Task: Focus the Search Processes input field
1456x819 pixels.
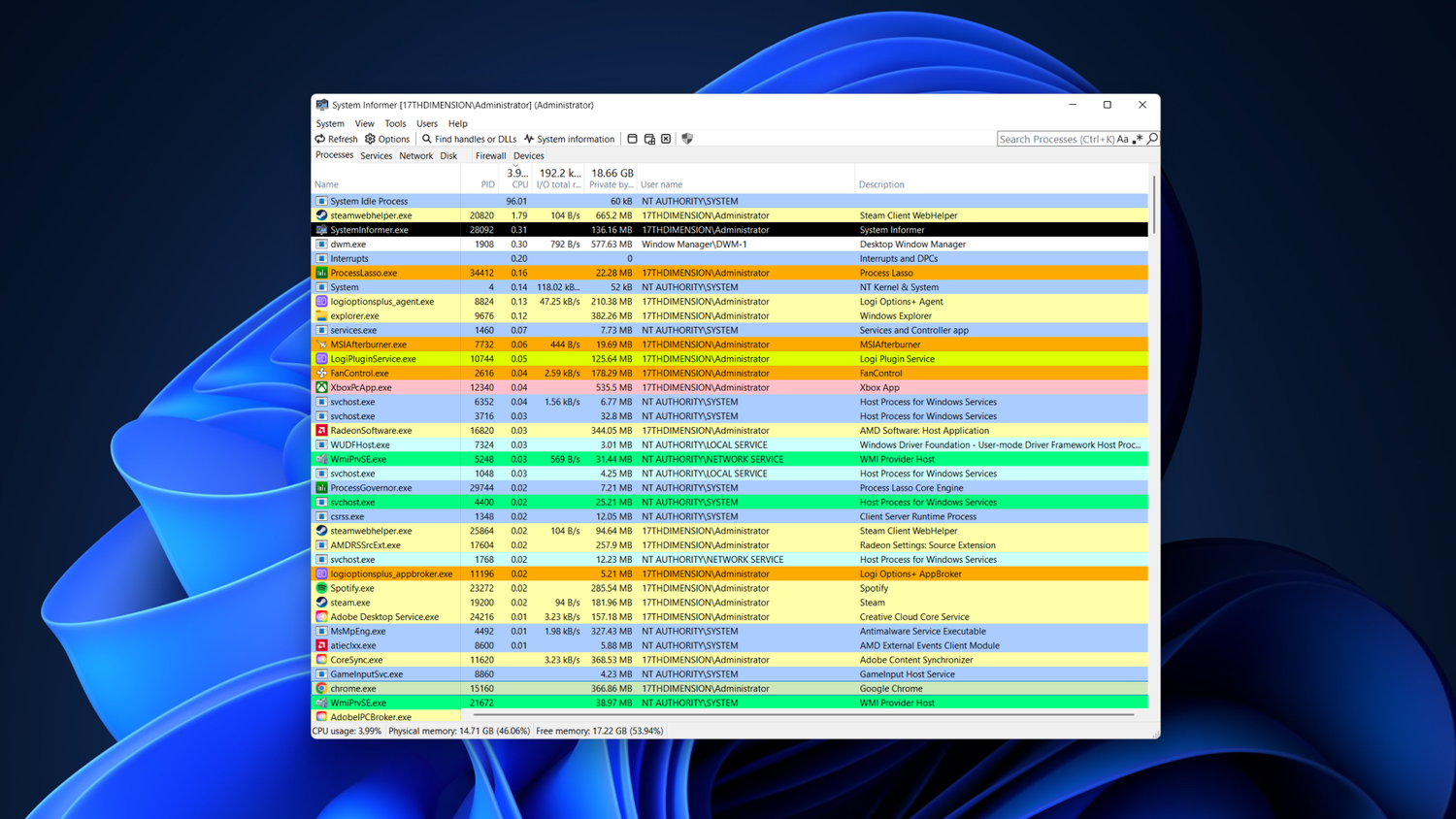Action: (1056, 139)
